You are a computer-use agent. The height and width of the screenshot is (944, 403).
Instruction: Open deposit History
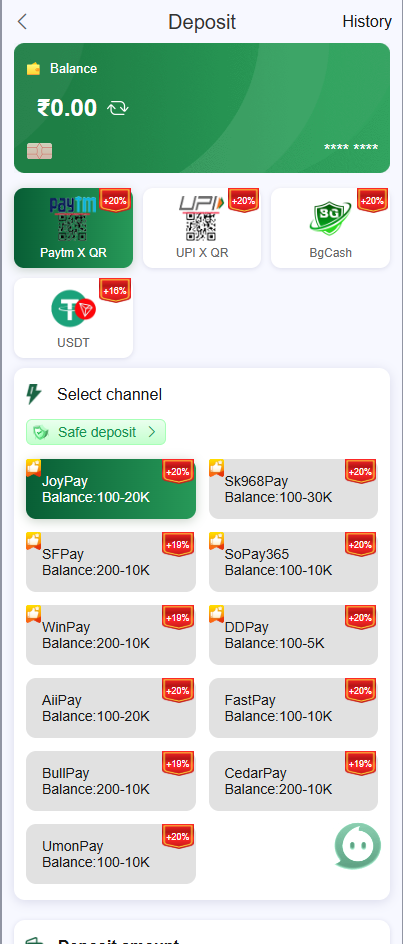(x=367, y=22)
